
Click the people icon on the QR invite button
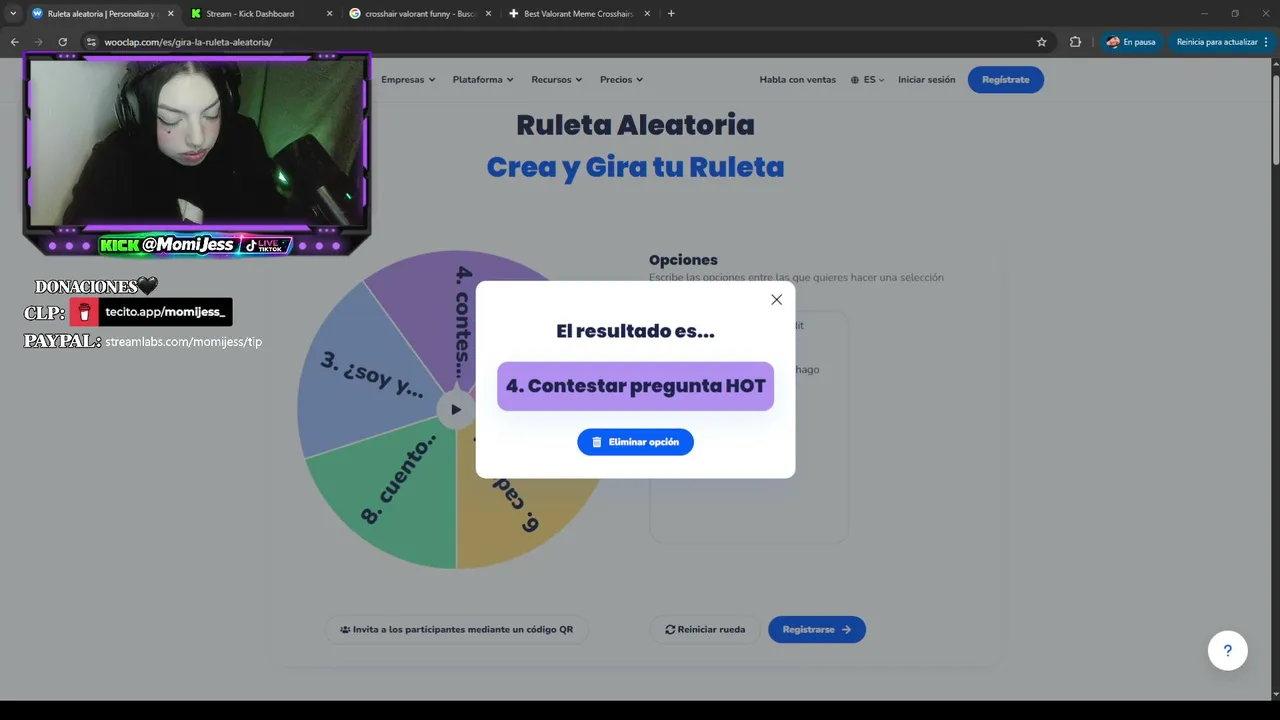pos(345,630)
